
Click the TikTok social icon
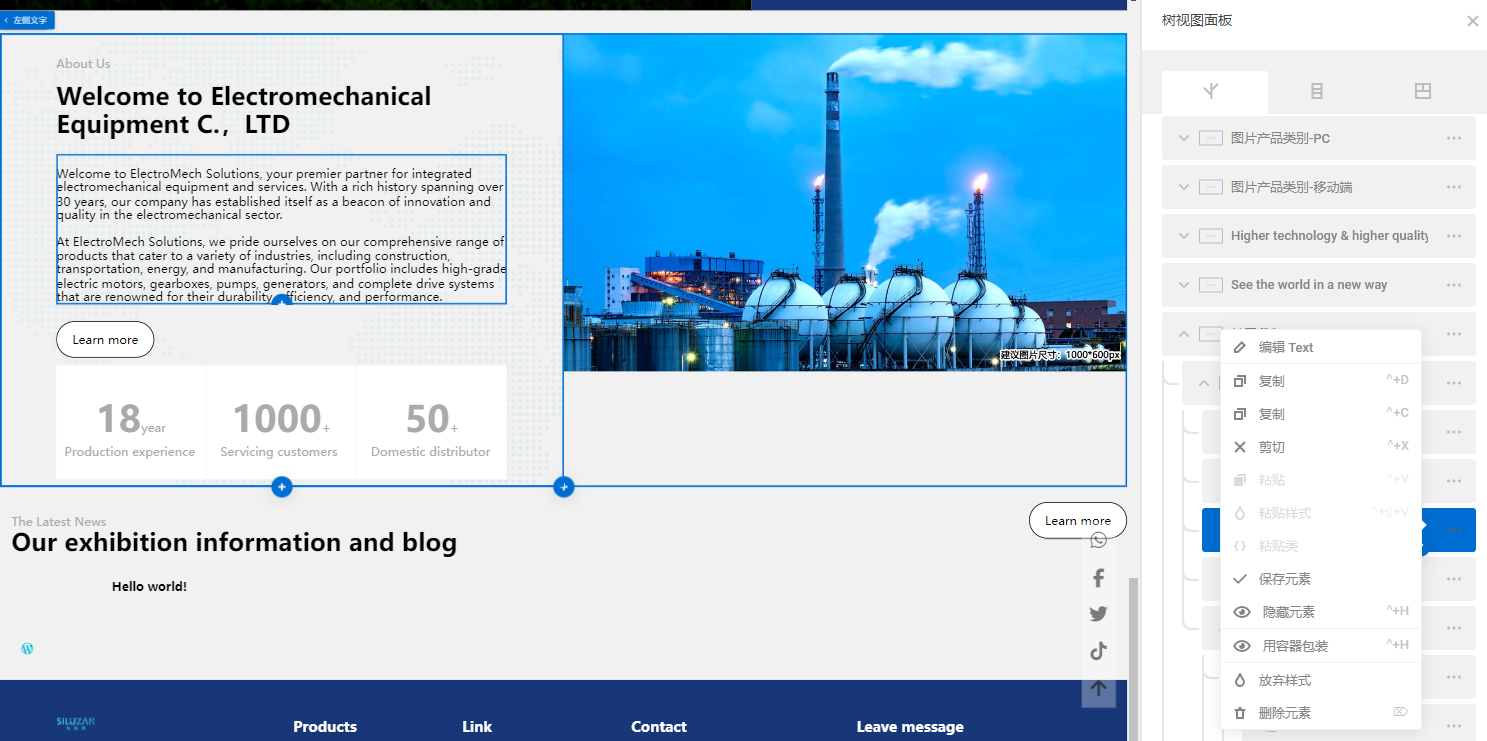(x=1098, y=651)
